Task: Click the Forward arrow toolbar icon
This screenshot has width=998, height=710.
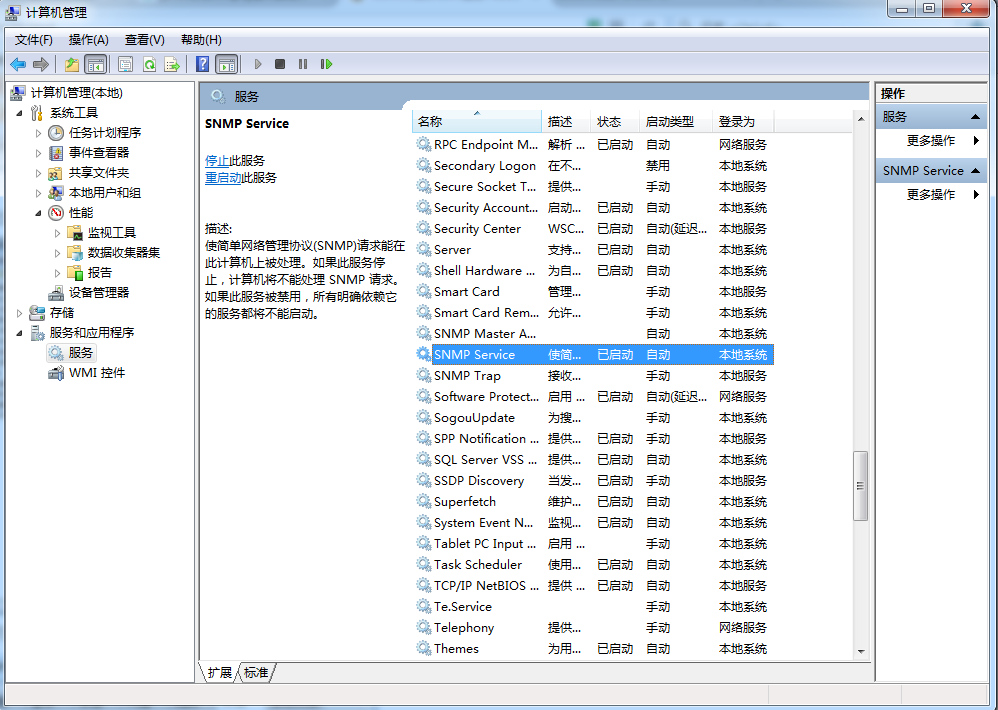Action: click(41, 64)
